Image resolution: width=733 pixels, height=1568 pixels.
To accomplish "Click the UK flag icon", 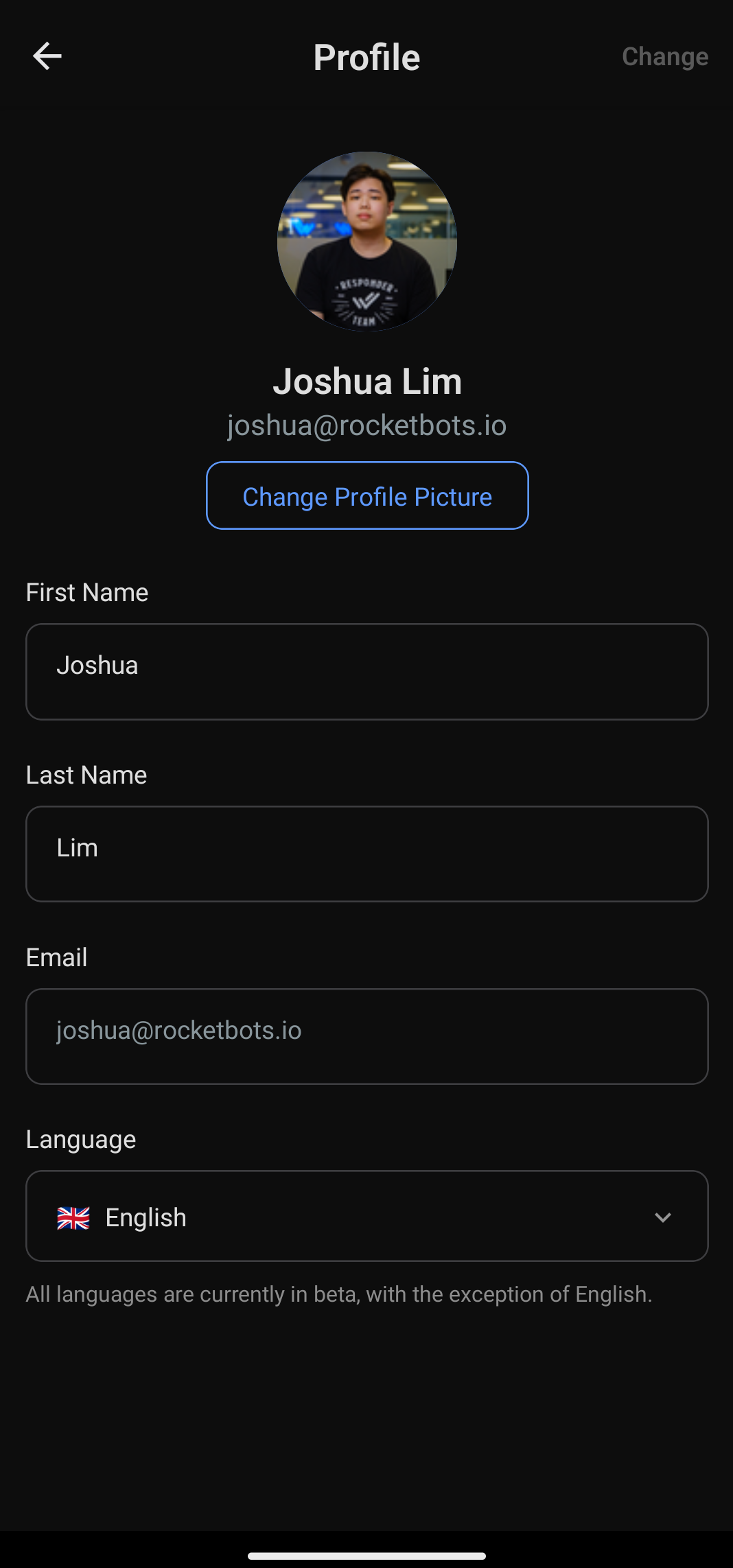I will point(73,1218).
